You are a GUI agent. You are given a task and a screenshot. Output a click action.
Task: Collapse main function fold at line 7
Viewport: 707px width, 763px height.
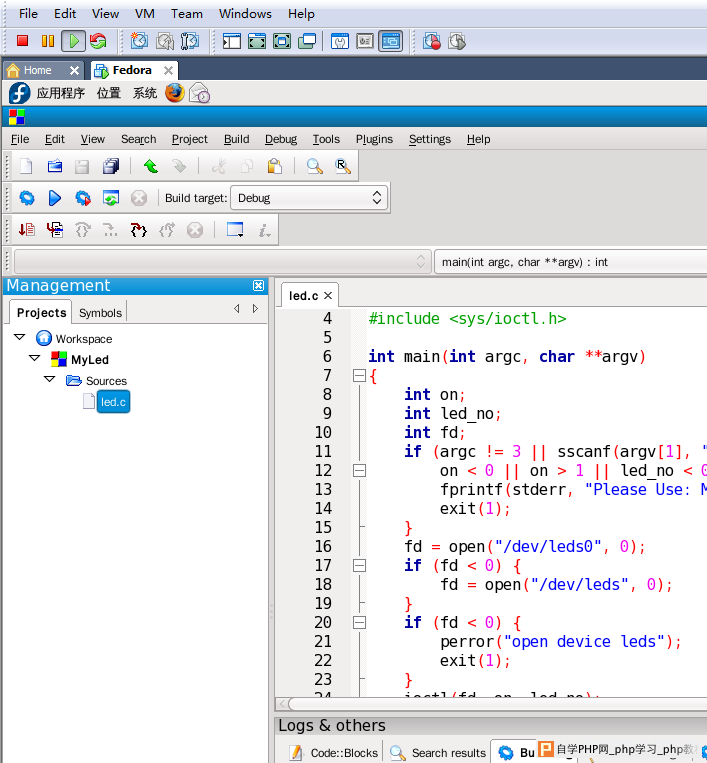(x=359, y=376)
